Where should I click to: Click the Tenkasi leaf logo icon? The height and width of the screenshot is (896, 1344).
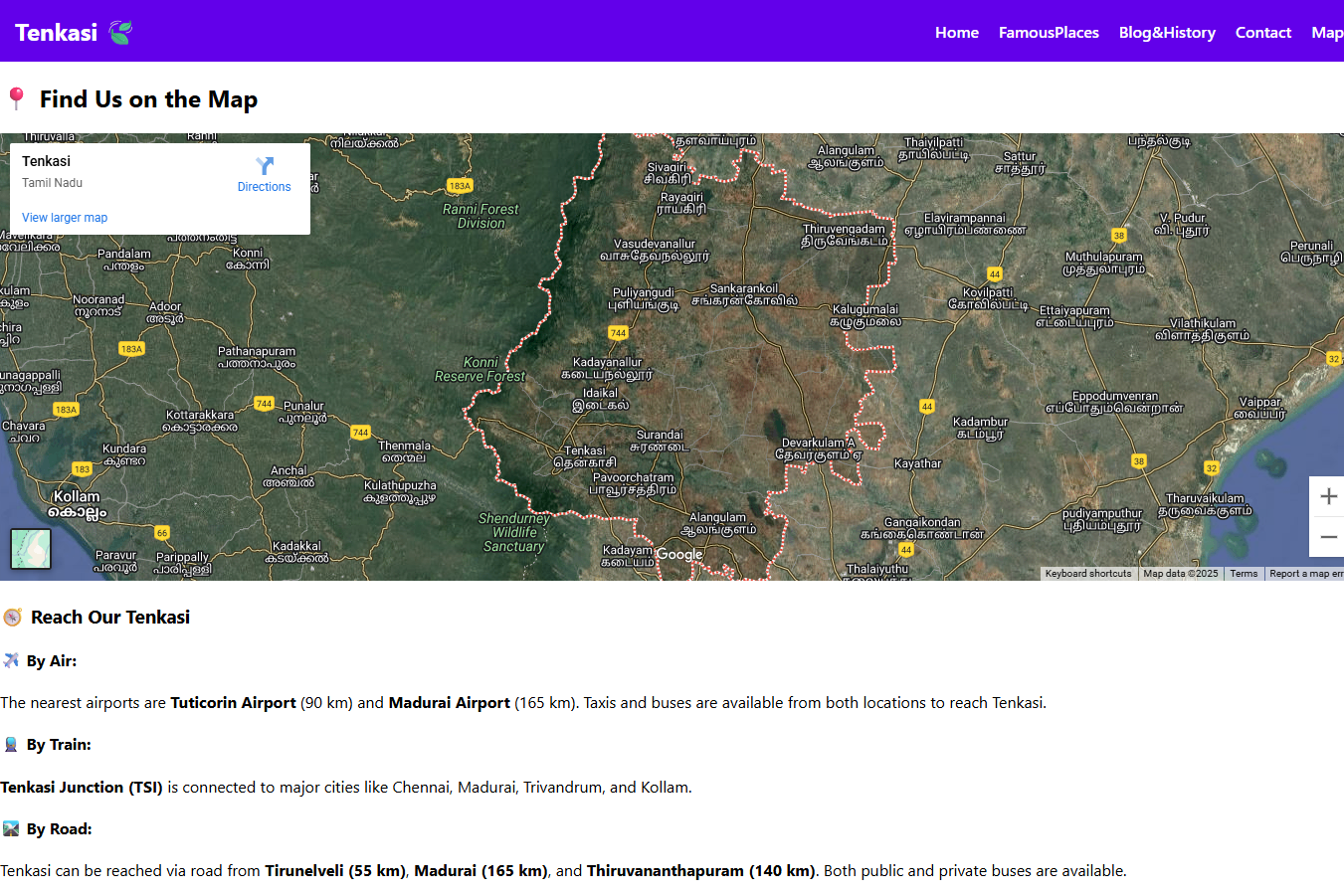click(120, 33)
